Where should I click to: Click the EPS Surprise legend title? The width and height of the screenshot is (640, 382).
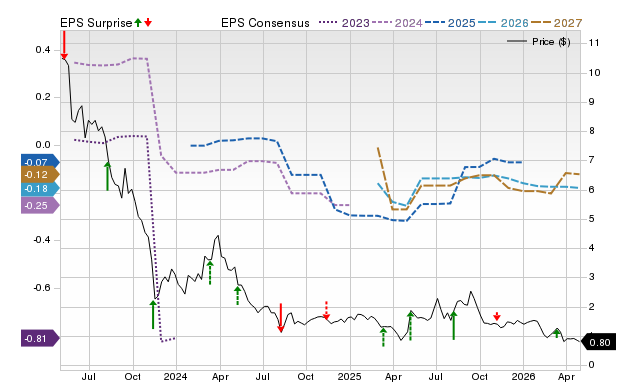click(x=96, y=23)
